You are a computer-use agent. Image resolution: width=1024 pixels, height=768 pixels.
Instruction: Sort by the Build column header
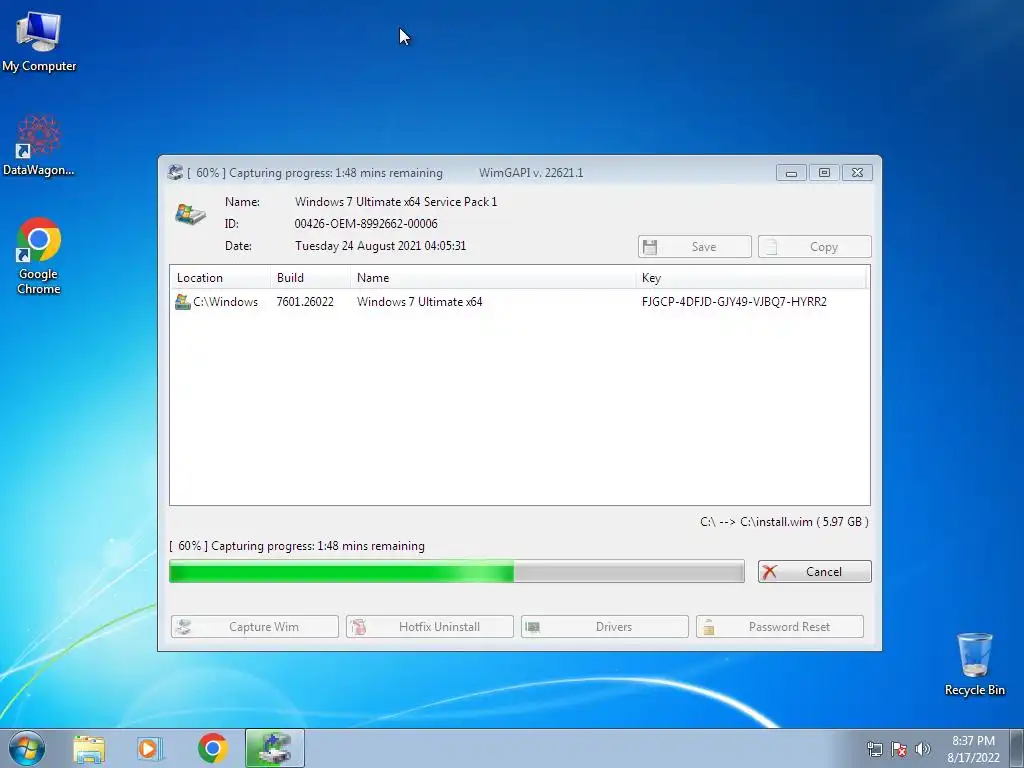pos(310,278)
